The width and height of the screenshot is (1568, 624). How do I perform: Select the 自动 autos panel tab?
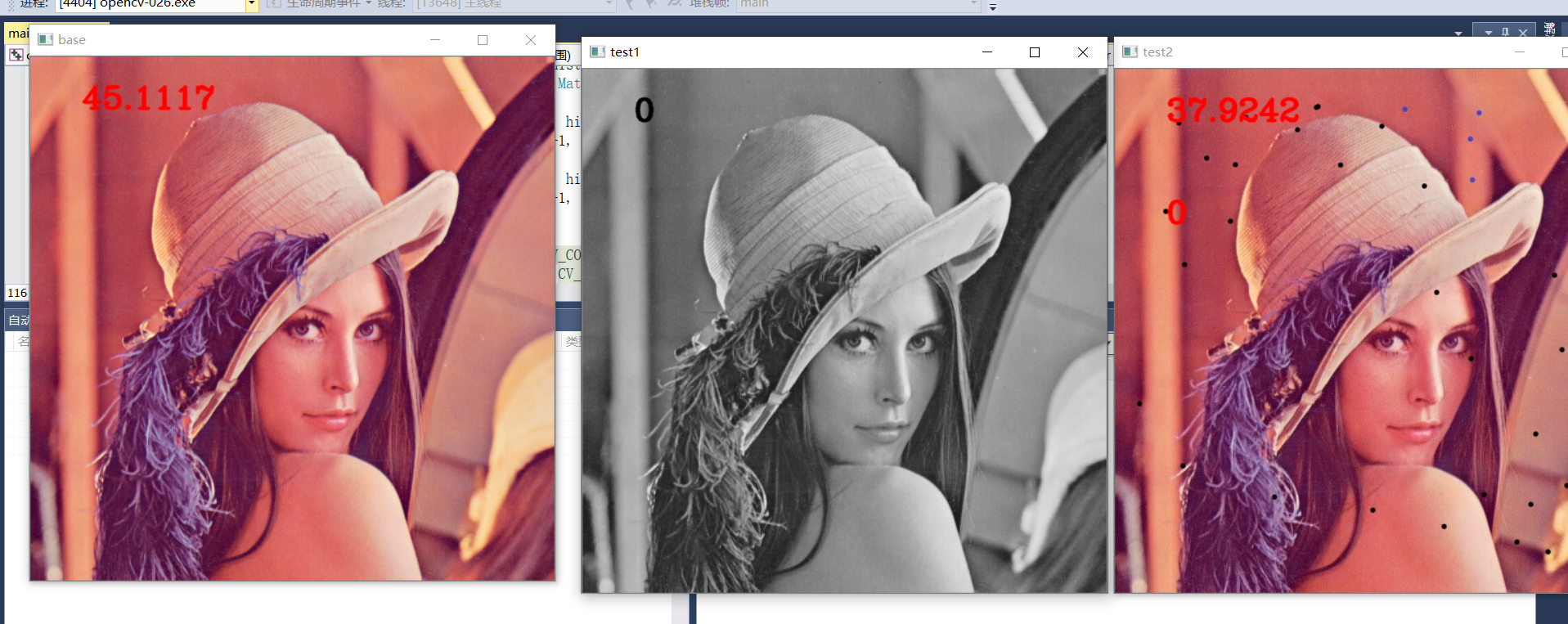[18, 320]
